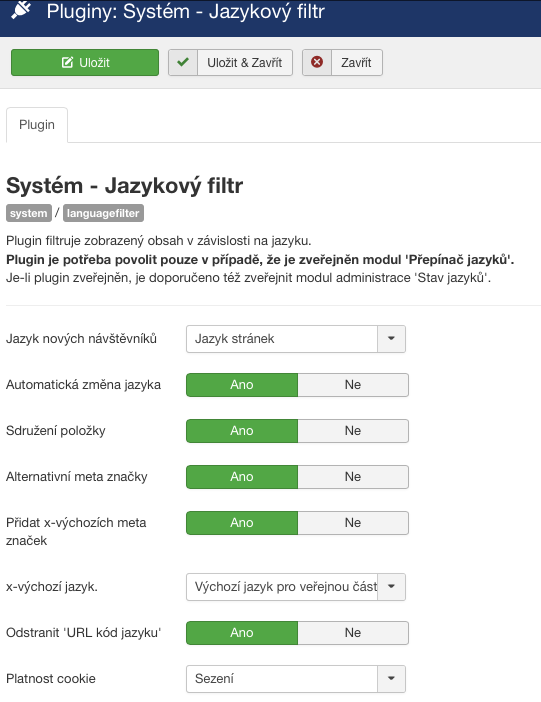Expand the x-výchozí jazyk dropdown arrow
The height and width of the screenshot is (702, 541).
(391, 586)
